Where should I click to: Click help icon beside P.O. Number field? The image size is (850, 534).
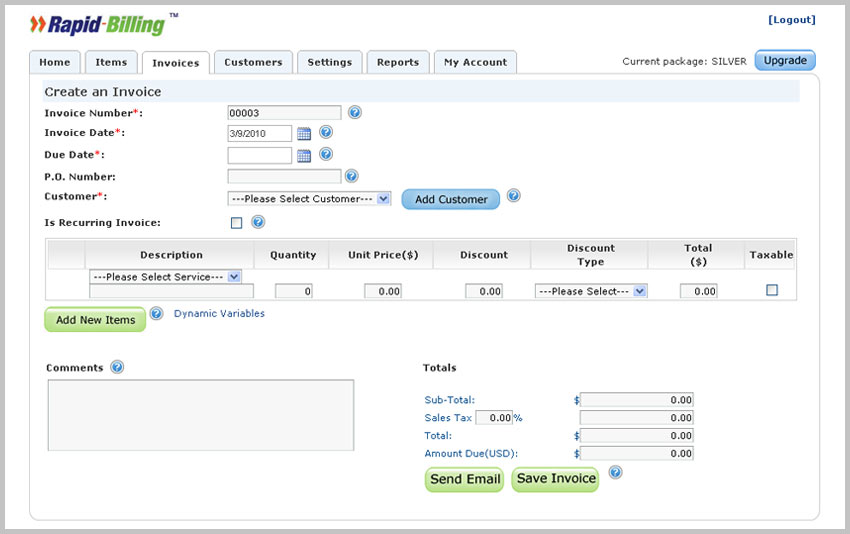point(351,176)
